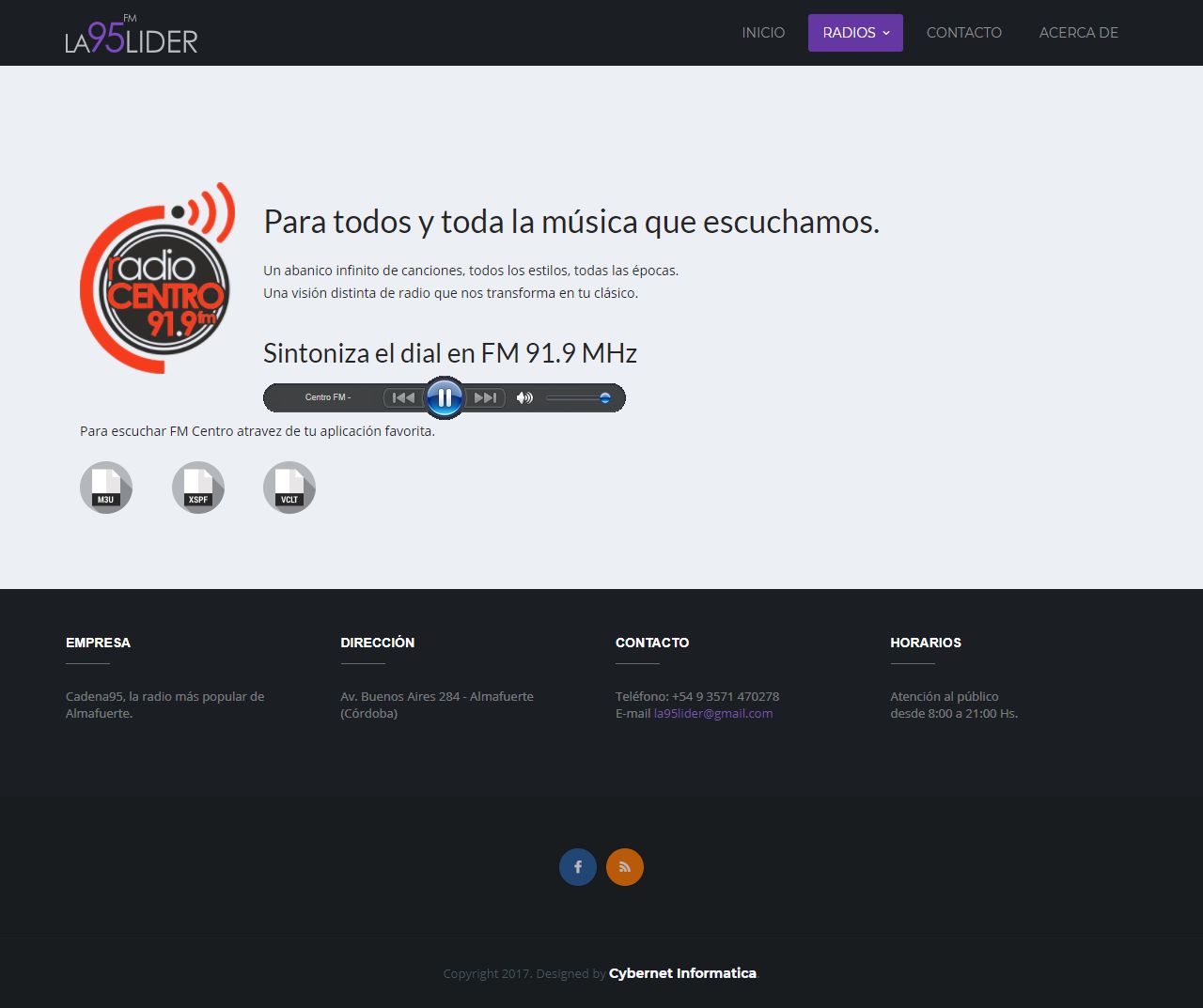Click the 'Copyright 2017. Designed by' text
1203x1008 pixels.
tap(524, 973)
